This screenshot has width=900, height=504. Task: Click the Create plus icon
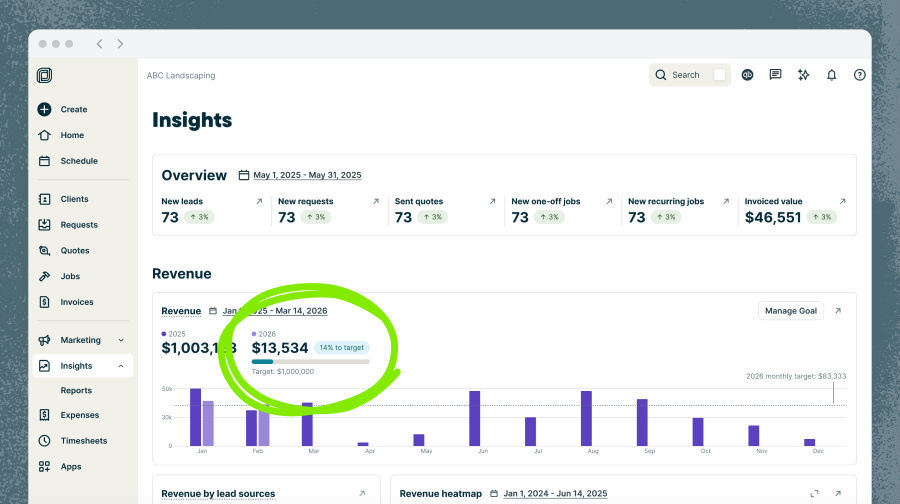44,109
